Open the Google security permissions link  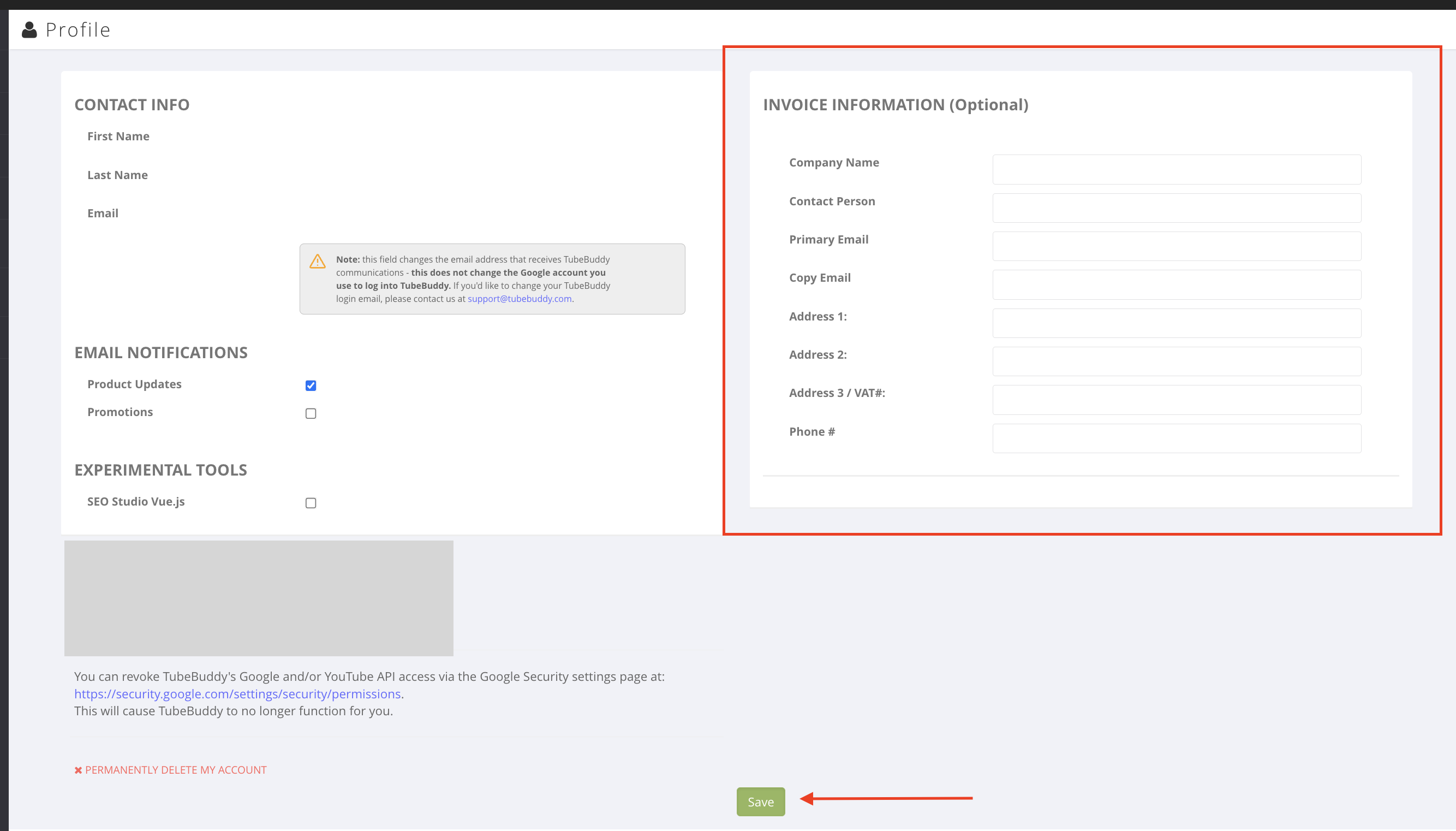[x=237, y=694]
